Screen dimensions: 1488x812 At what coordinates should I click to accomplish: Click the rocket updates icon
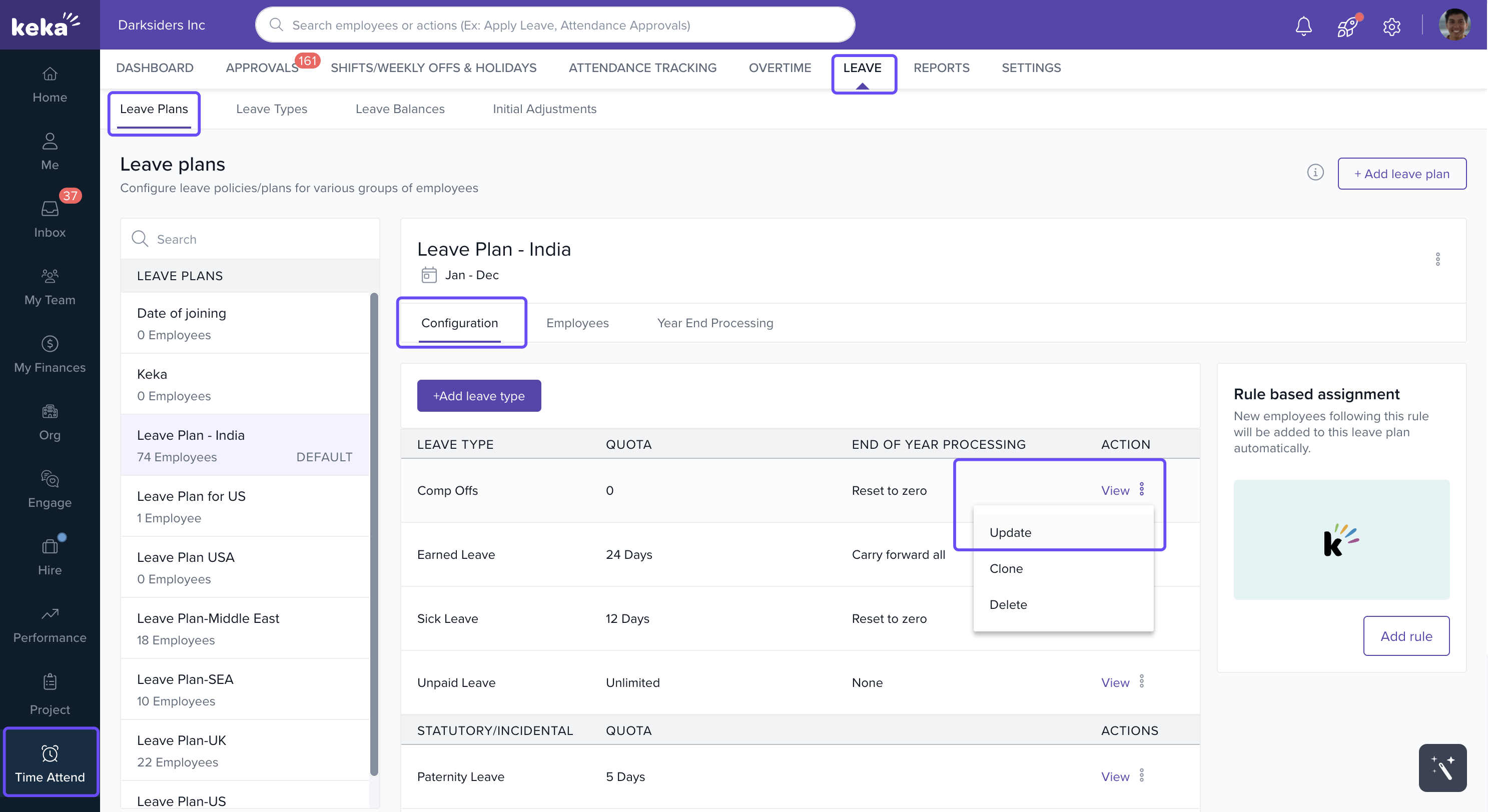(1346, 27)
